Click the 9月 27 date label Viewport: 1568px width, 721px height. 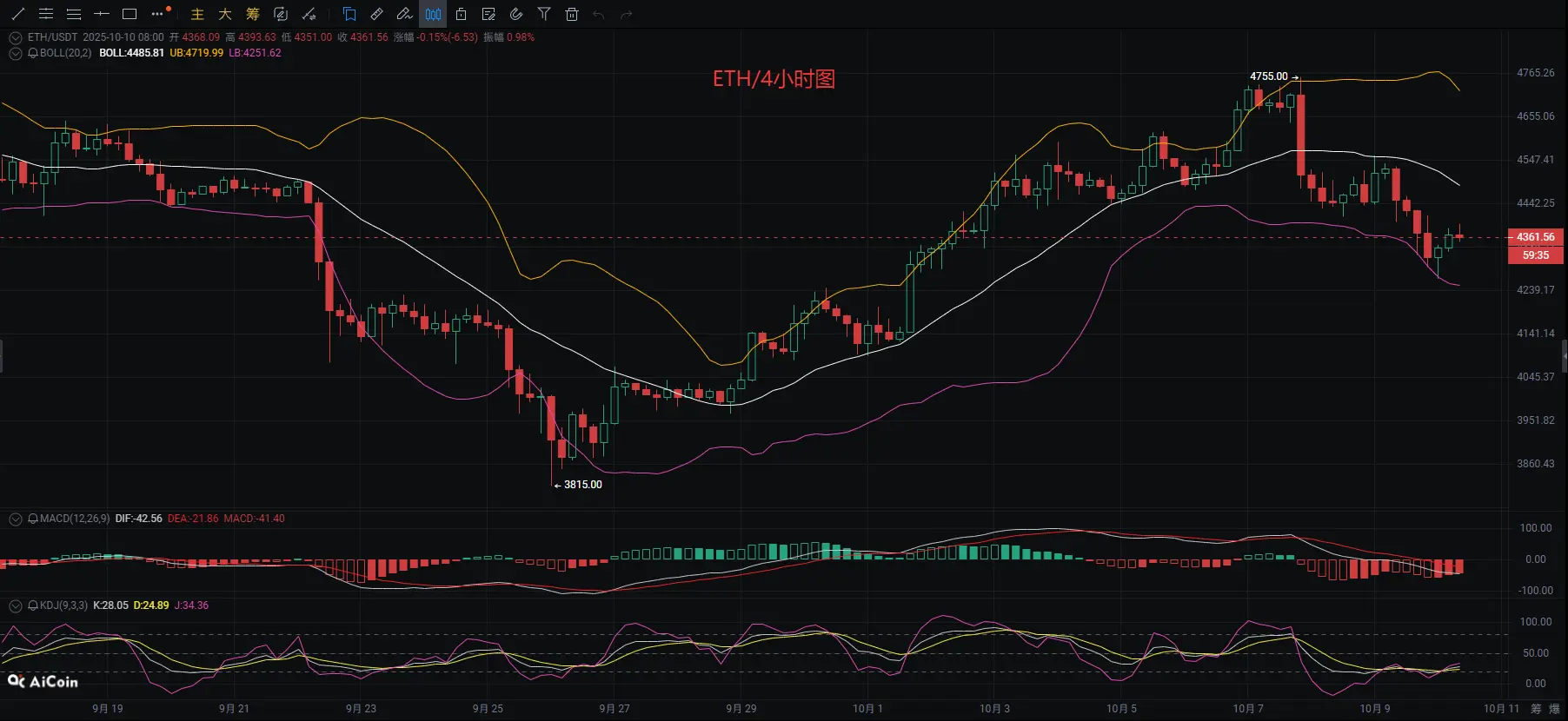click(x=615, y=709)
